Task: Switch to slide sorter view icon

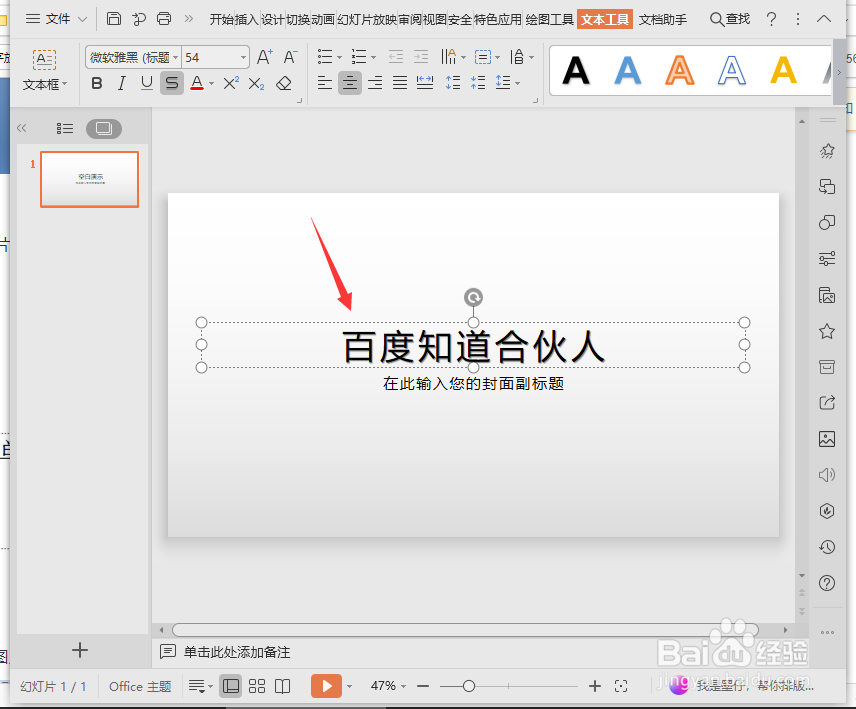Action: [257, 686]
